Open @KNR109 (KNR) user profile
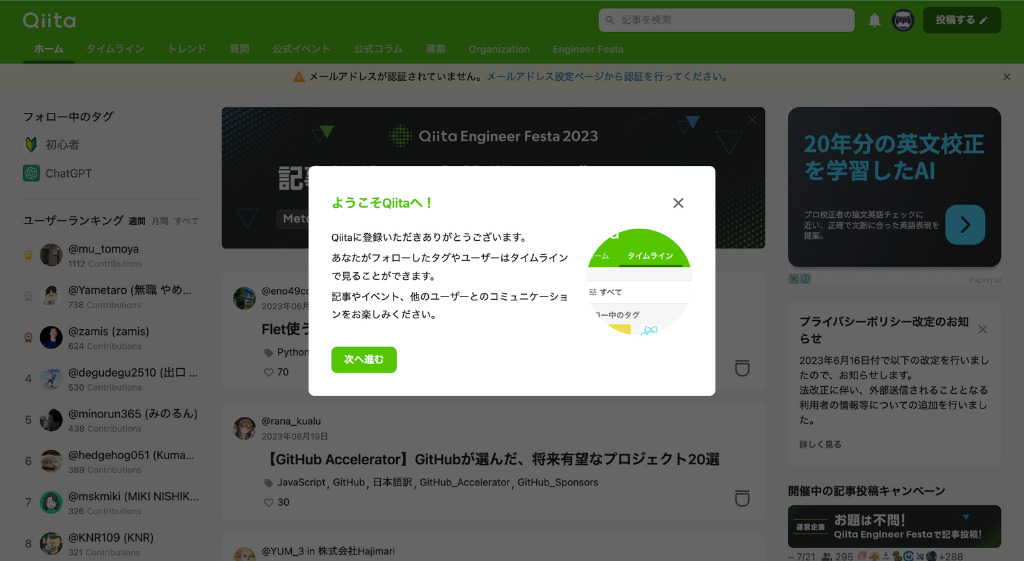The width and height of the screenshot is (1024, 561). (x=111, y=537)
